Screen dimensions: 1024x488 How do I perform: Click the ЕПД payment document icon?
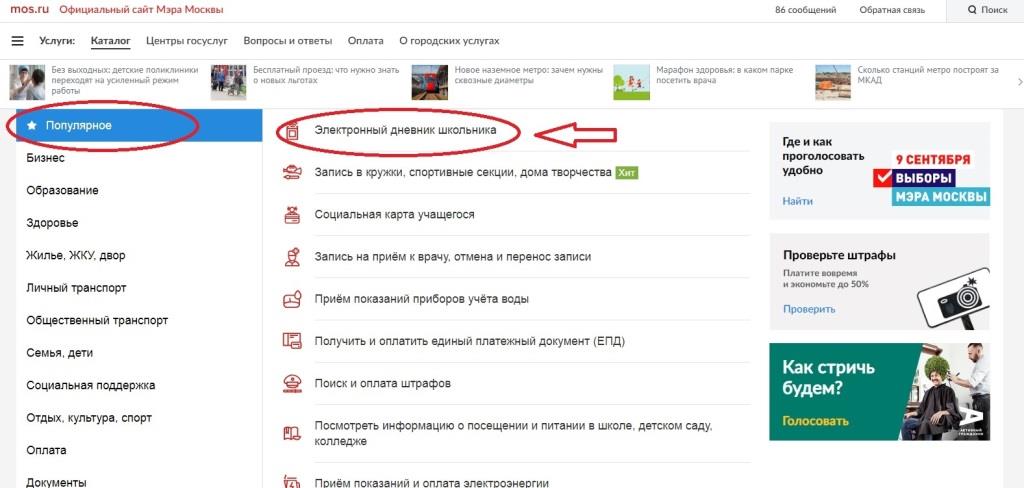292,341
